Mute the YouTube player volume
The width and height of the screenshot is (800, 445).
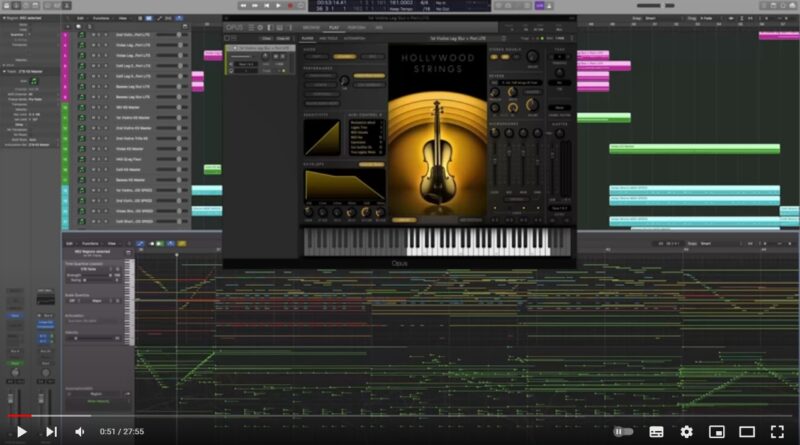pyautogui.click(x=80, y=432)
